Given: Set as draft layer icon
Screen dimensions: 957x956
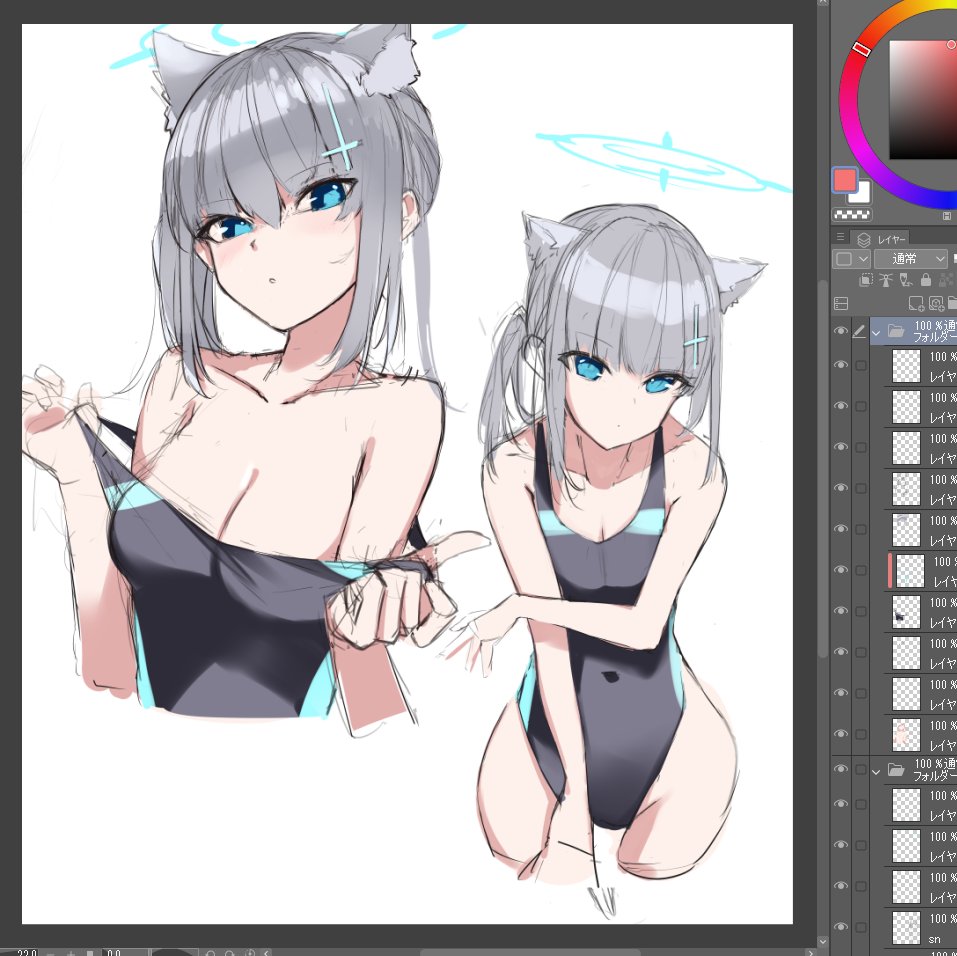Looking at the screenshot, I should coord(906,280).
